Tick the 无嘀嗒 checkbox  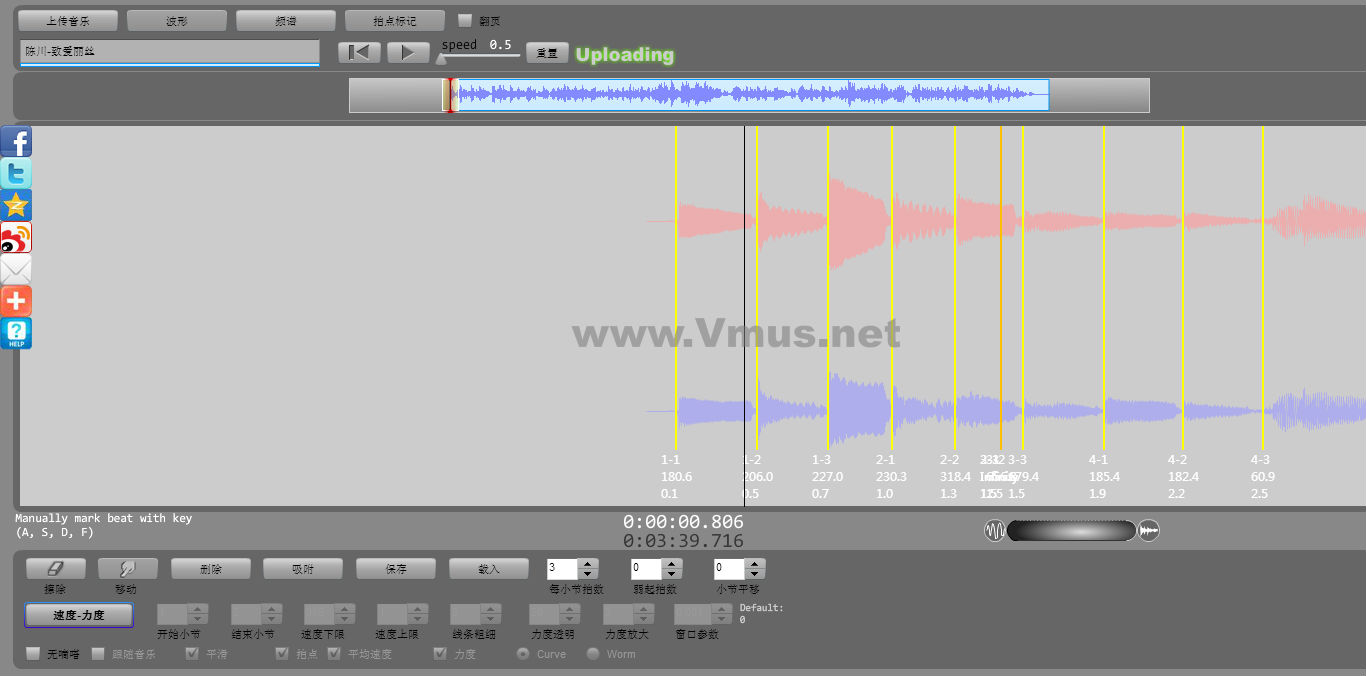[34, 654]
